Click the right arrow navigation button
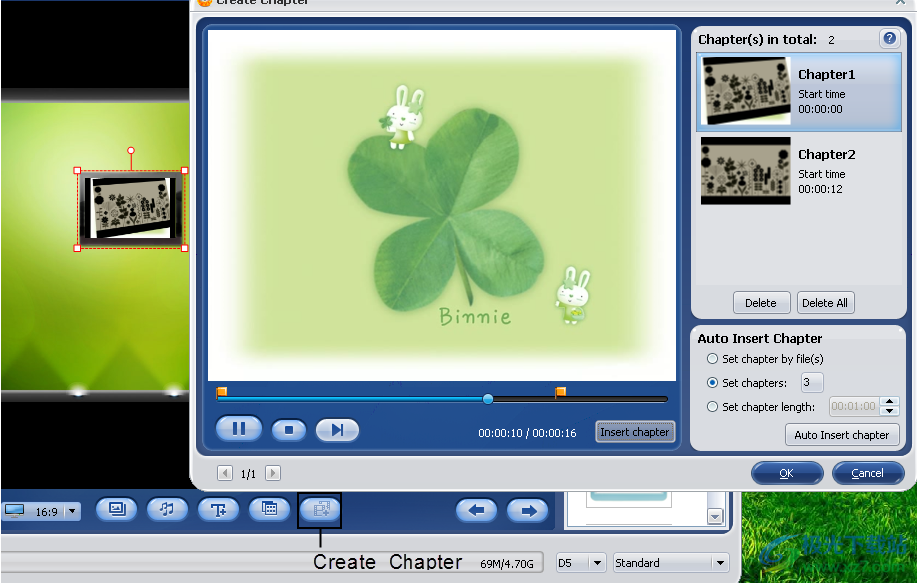Viewport: 918px width, 583px height. [x=527, y=510]
